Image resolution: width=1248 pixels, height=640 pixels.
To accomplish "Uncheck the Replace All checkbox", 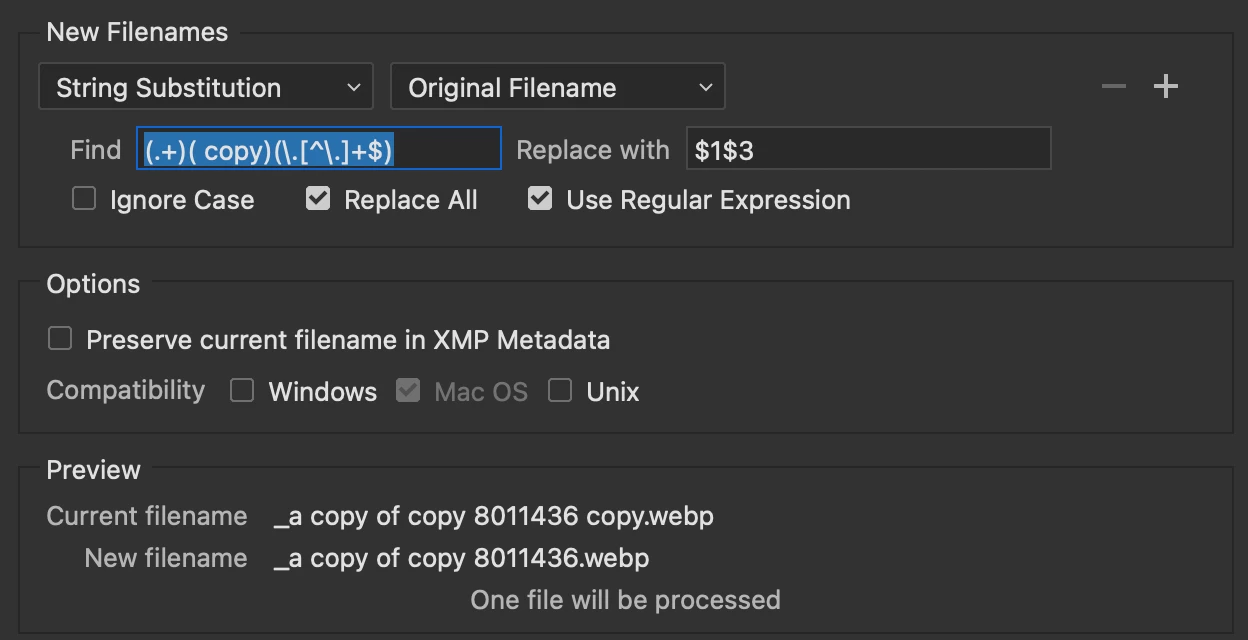I will 318,199.
